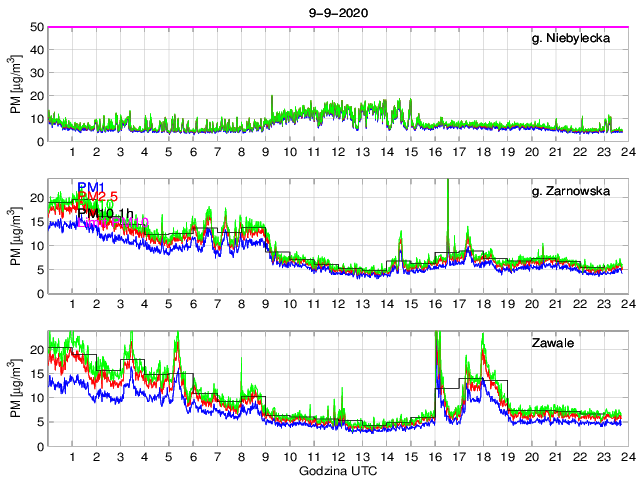This screenshot has height=480, width=640.
Task: Click the middle panel's PM y-axis label
Action: (15, 236)
